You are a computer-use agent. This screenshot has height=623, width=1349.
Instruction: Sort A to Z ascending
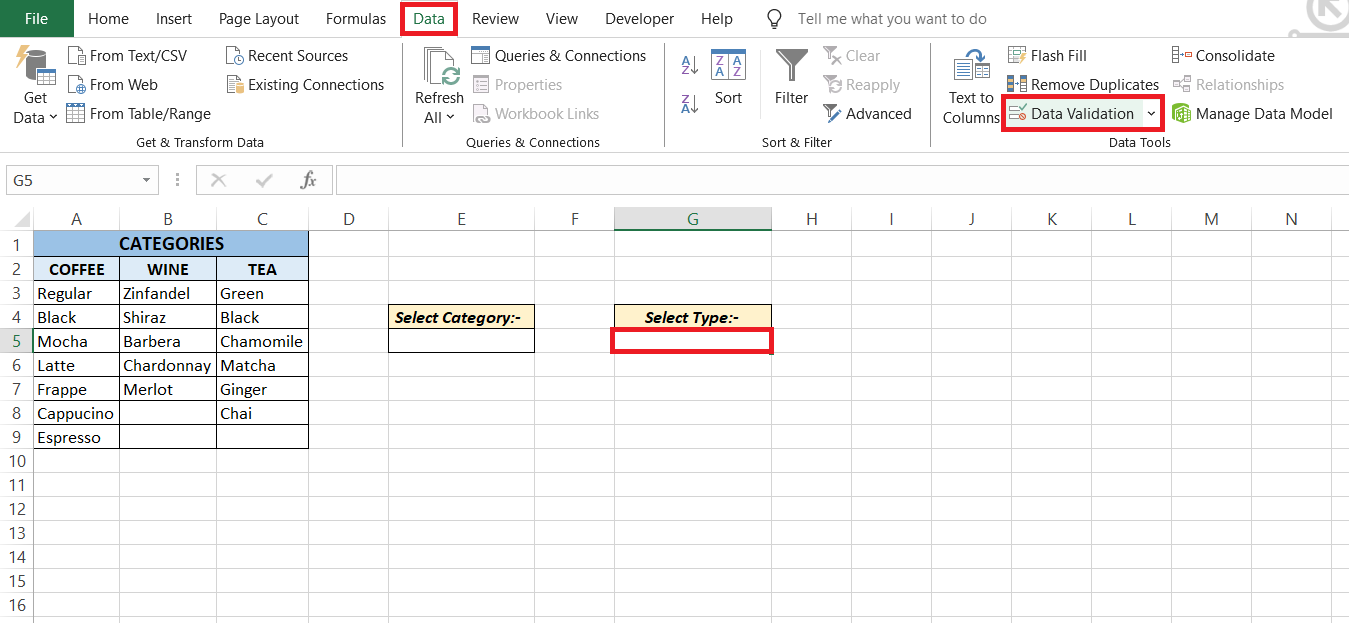click(x=690, y=66)
